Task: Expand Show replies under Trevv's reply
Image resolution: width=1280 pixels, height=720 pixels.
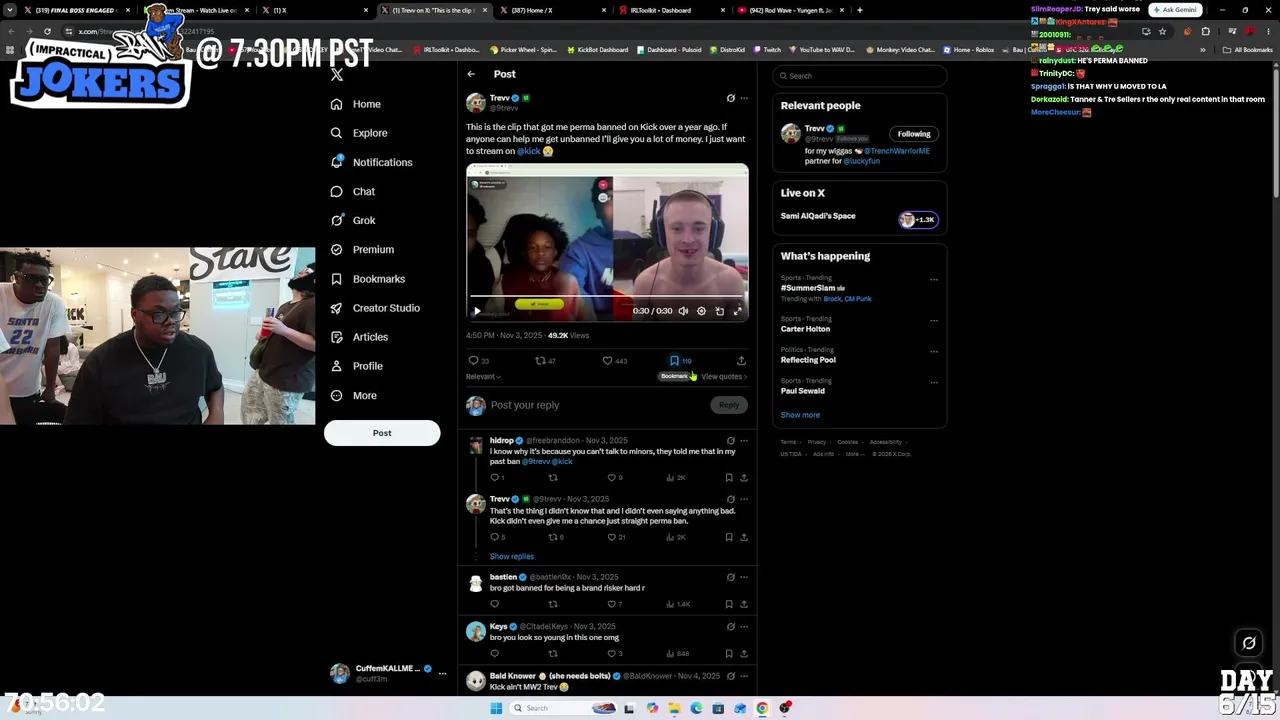Action: pos(512,557)
